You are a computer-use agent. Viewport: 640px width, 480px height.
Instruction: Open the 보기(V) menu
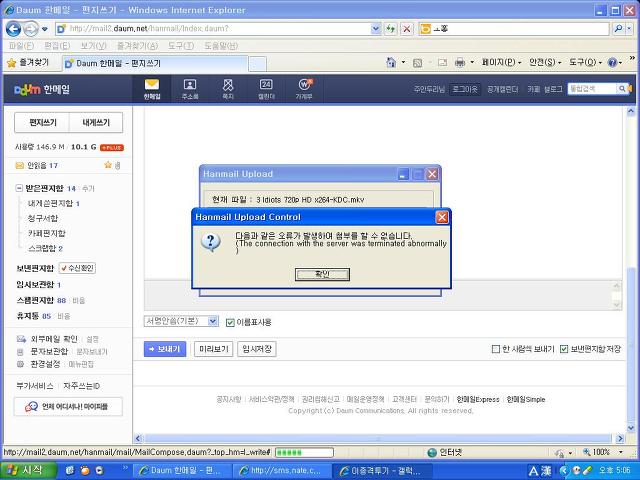point(93,46)
